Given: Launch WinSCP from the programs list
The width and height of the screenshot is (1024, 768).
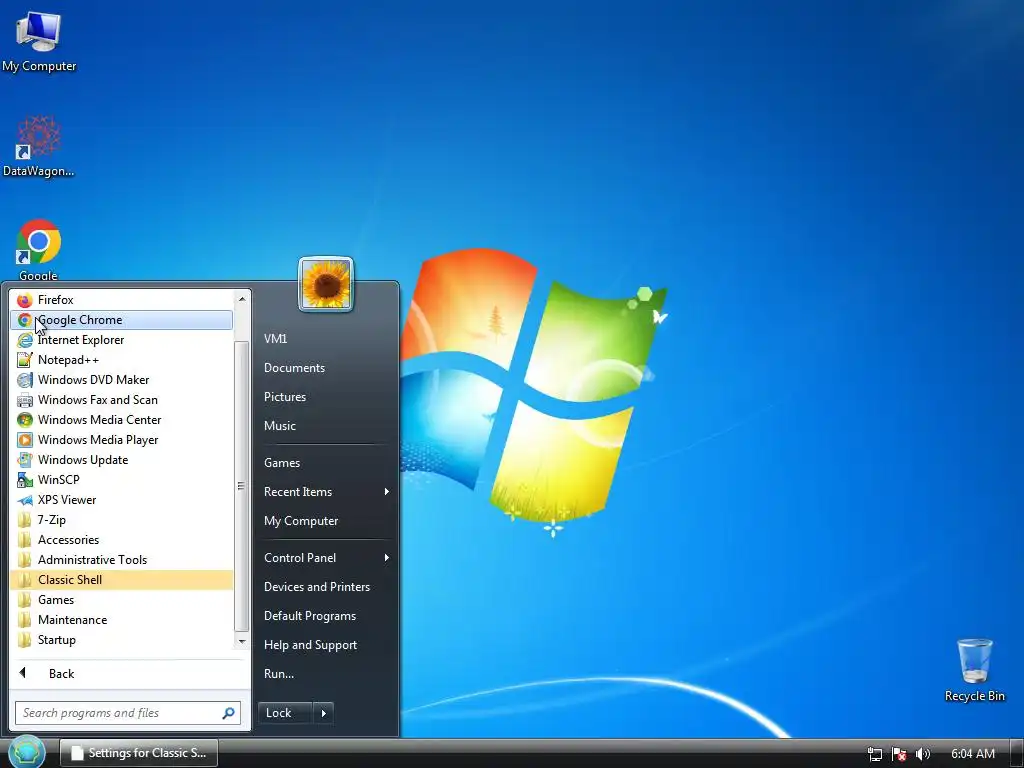Looking at the screenshot, I should point(121,480).
